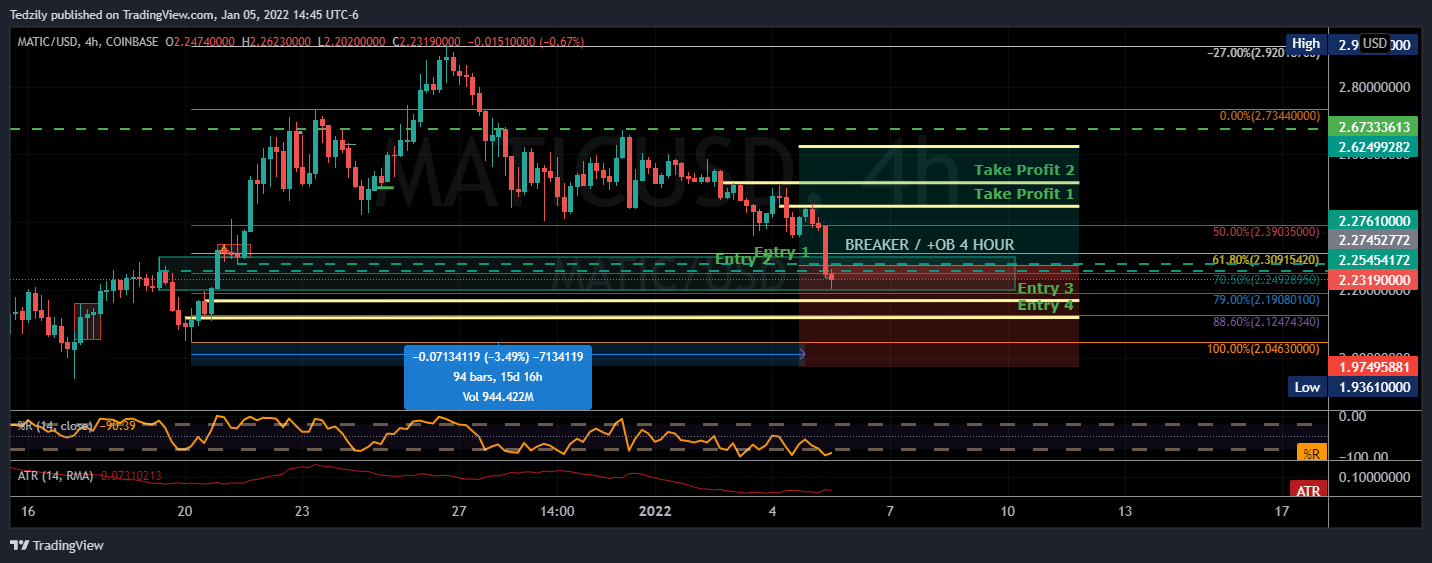The width and height of the screenshot is (1432, 563).
Task: Click the 1.93610000 low price tag
Action: [1375, 387]
